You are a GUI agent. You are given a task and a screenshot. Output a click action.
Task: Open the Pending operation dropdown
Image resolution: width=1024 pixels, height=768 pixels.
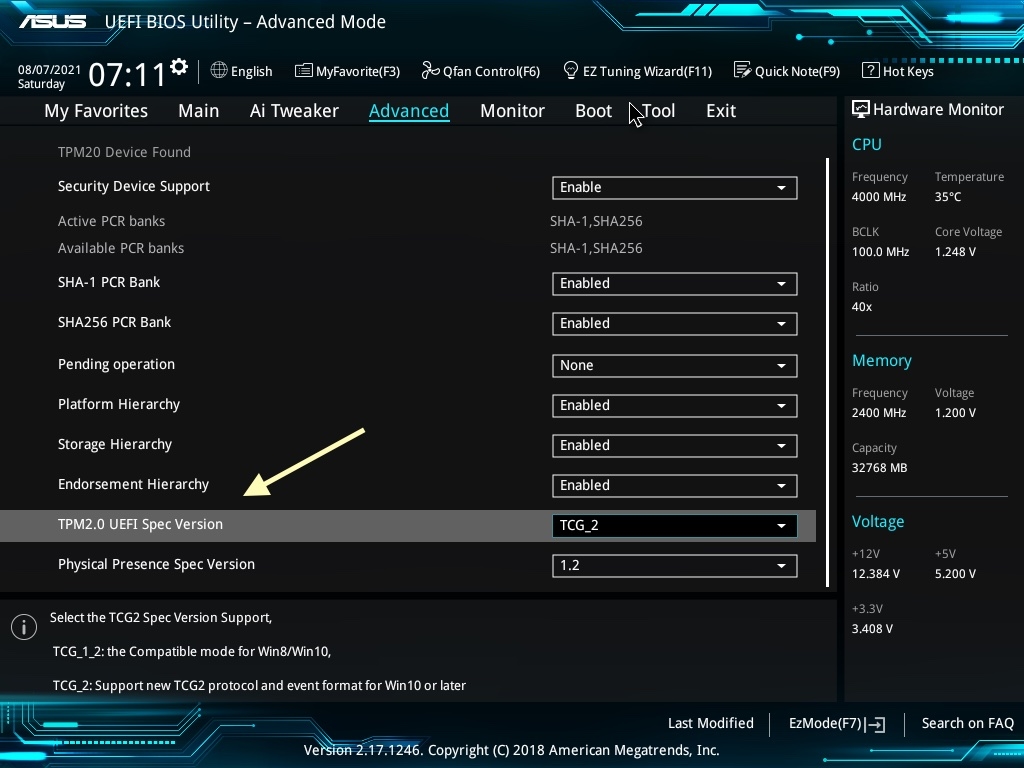(674, 365)
